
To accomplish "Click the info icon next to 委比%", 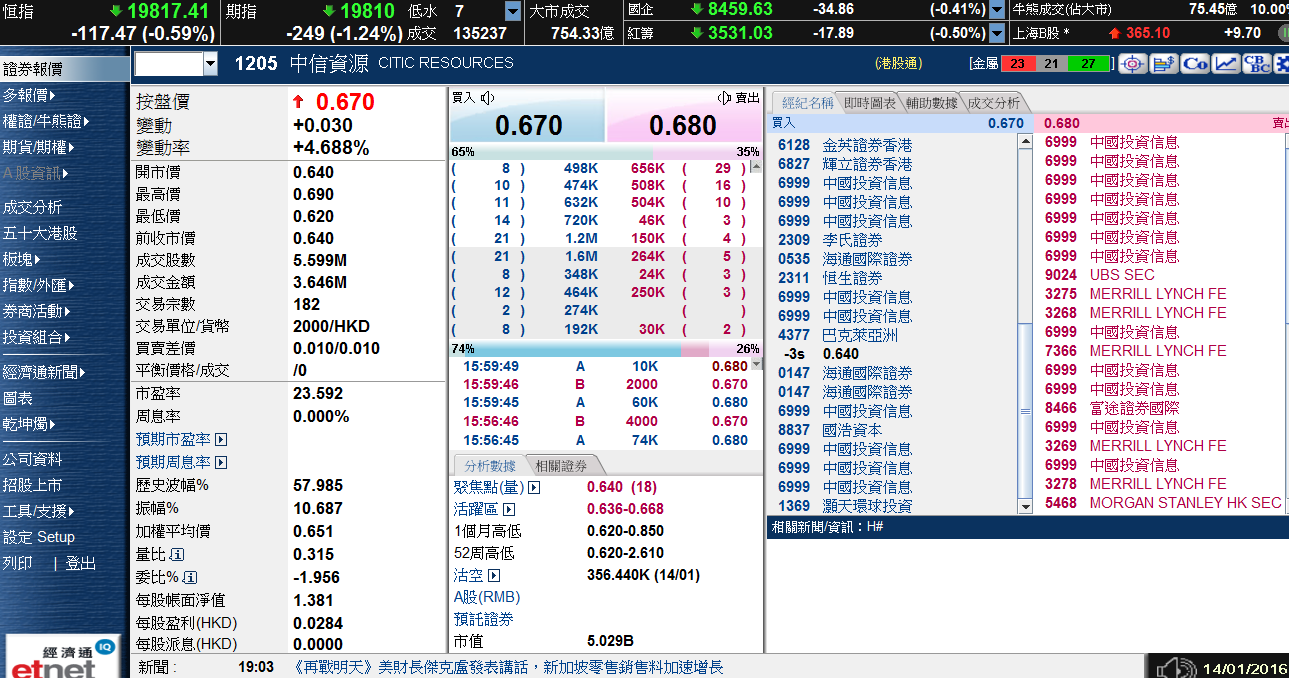I will 190,577.
